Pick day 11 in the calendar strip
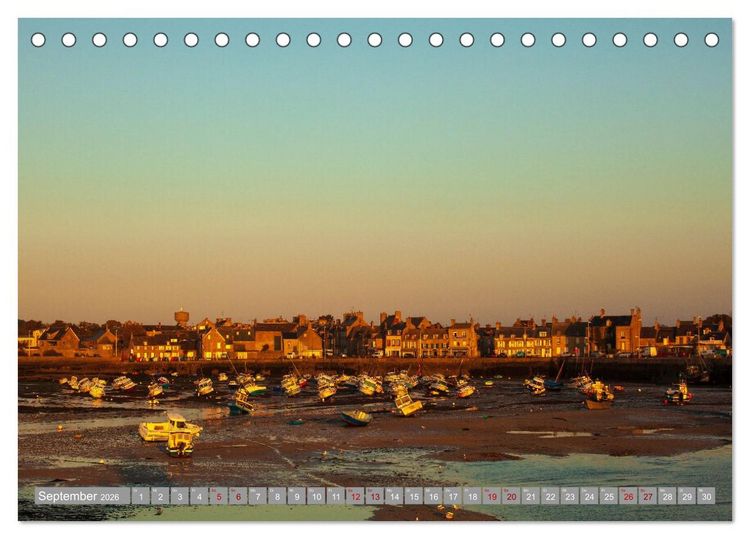The image size is (750, 539). pyautogui.click(x=336, y=496)
